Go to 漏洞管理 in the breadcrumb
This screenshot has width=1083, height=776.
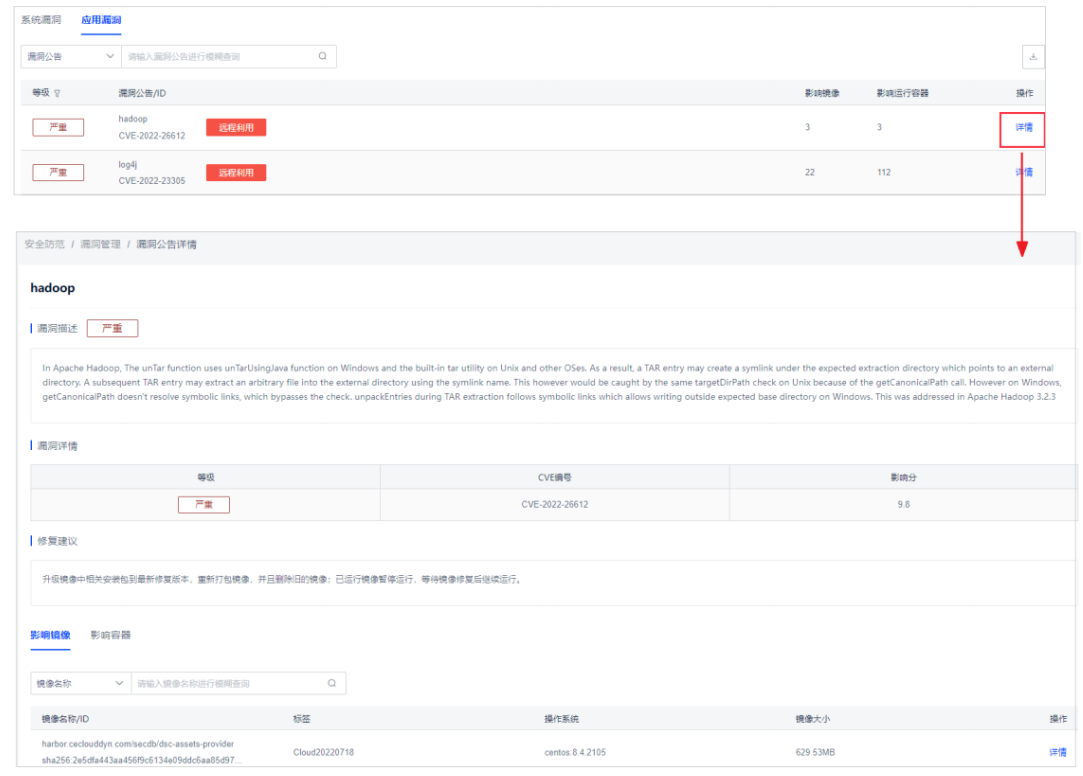[x=100, y=244]
